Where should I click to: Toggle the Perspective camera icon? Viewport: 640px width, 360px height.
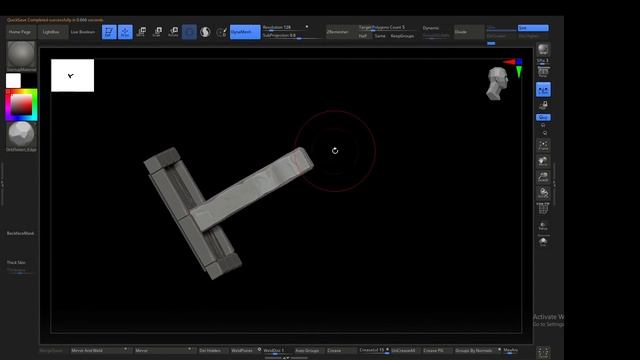point(543,72)
